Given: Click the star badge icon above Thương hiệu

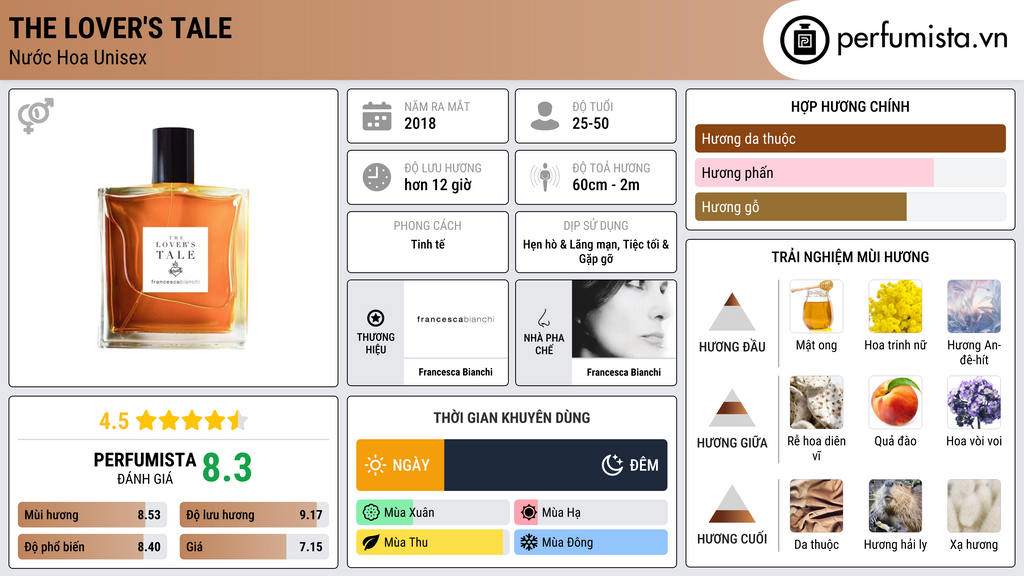Looking at the screenshot, I should tap(376, 318).
